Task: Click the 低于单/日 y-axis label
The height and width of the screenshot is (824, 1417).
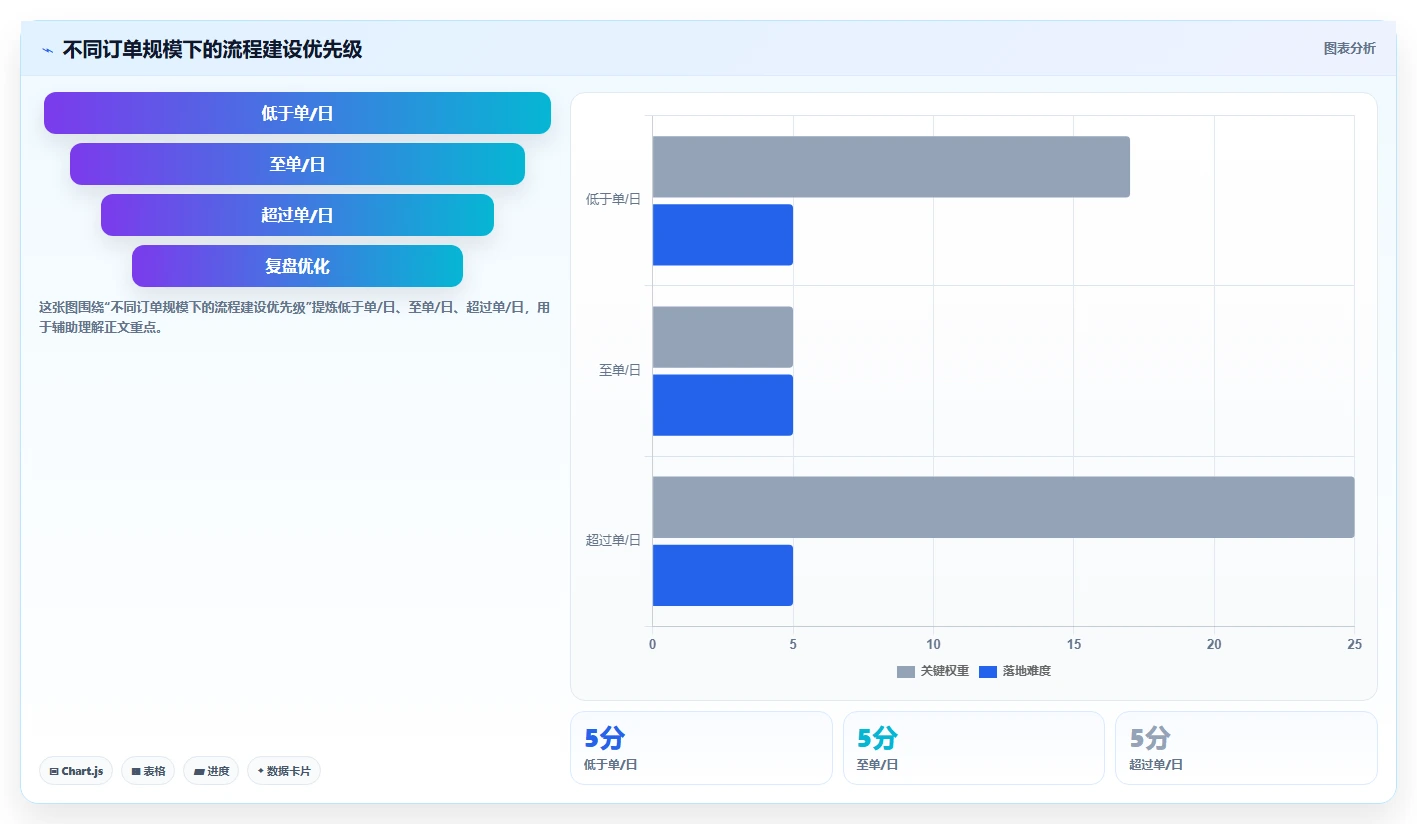Action: [613, 199]
